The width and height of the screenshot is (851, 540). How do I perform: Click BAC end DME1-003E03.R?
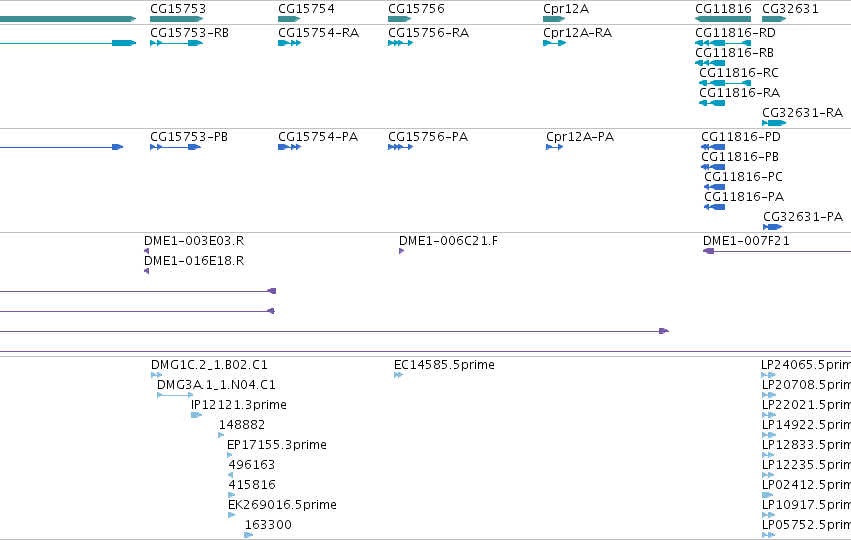pyautogui.click(x=147, y=251)
